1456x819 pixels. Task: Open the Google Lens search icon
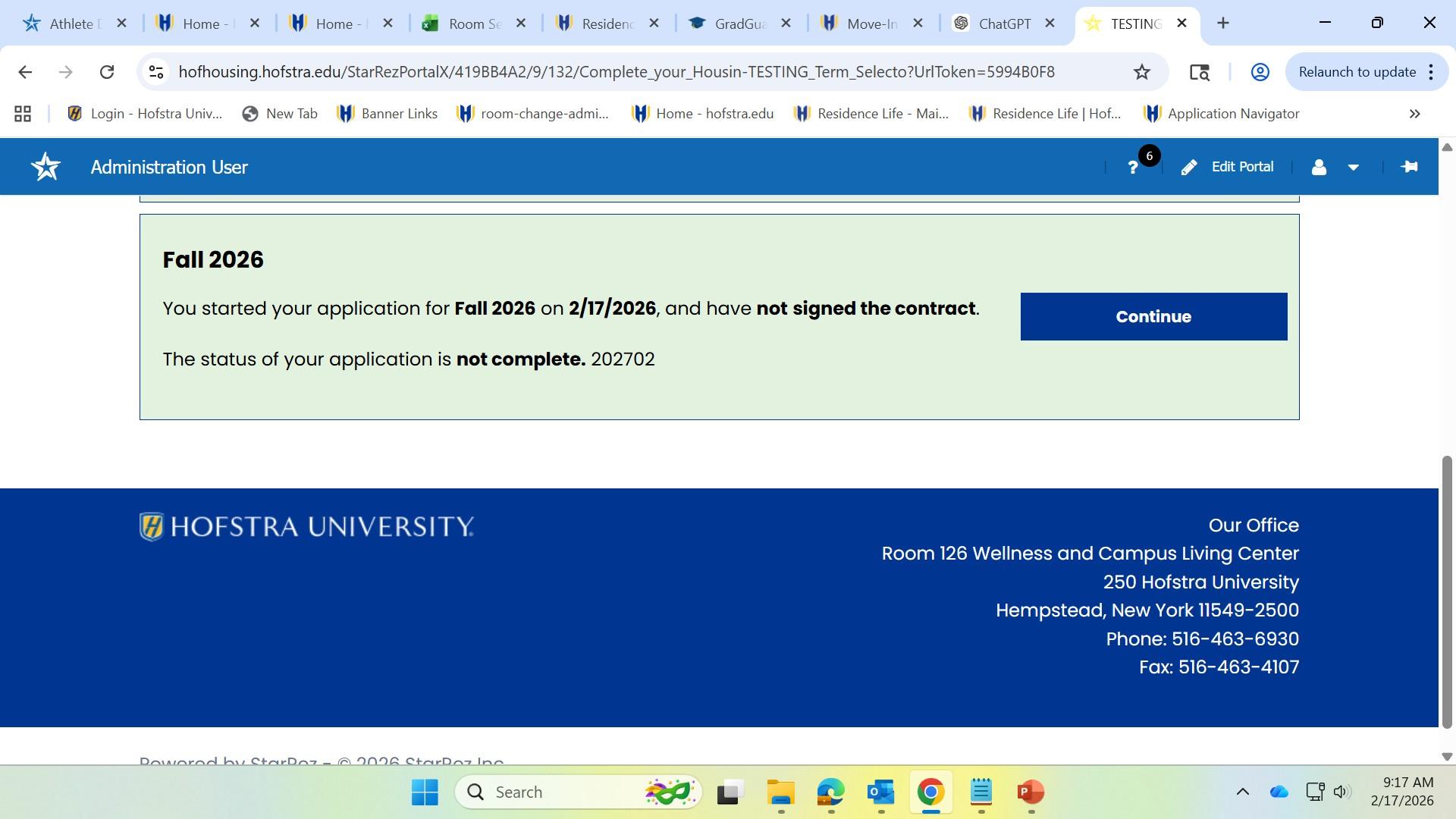[1199, 72]
